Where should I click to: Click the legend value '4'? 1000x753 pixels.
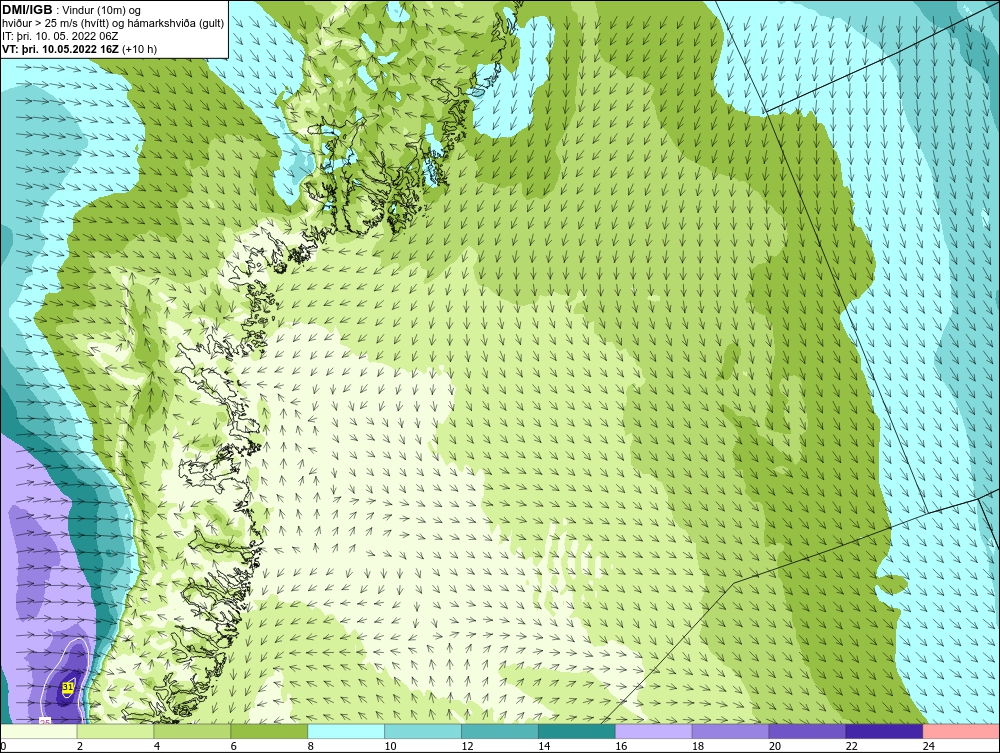[x=157, y=746]
